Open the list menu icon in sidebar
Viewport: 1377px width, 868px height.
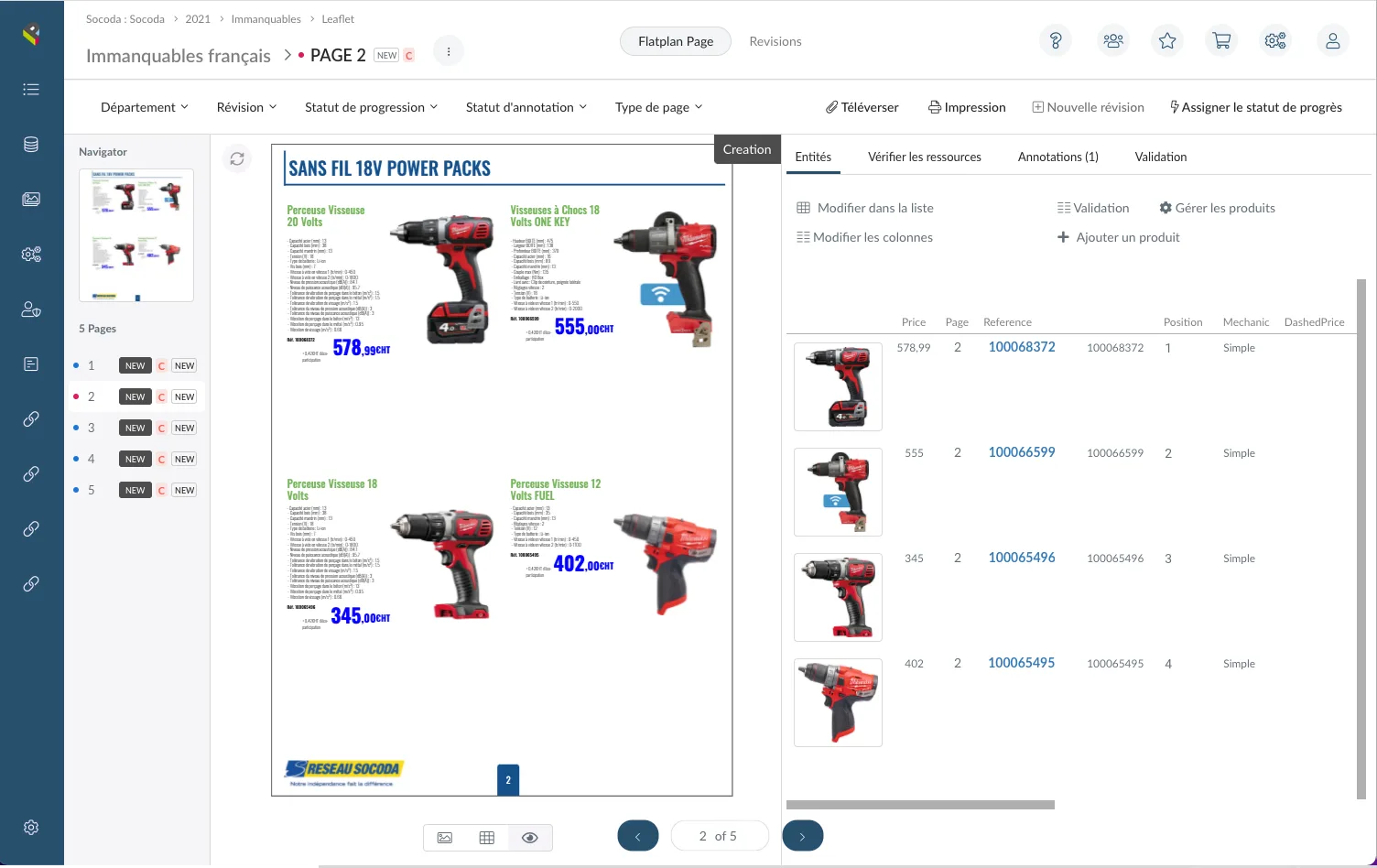(31, 90)
